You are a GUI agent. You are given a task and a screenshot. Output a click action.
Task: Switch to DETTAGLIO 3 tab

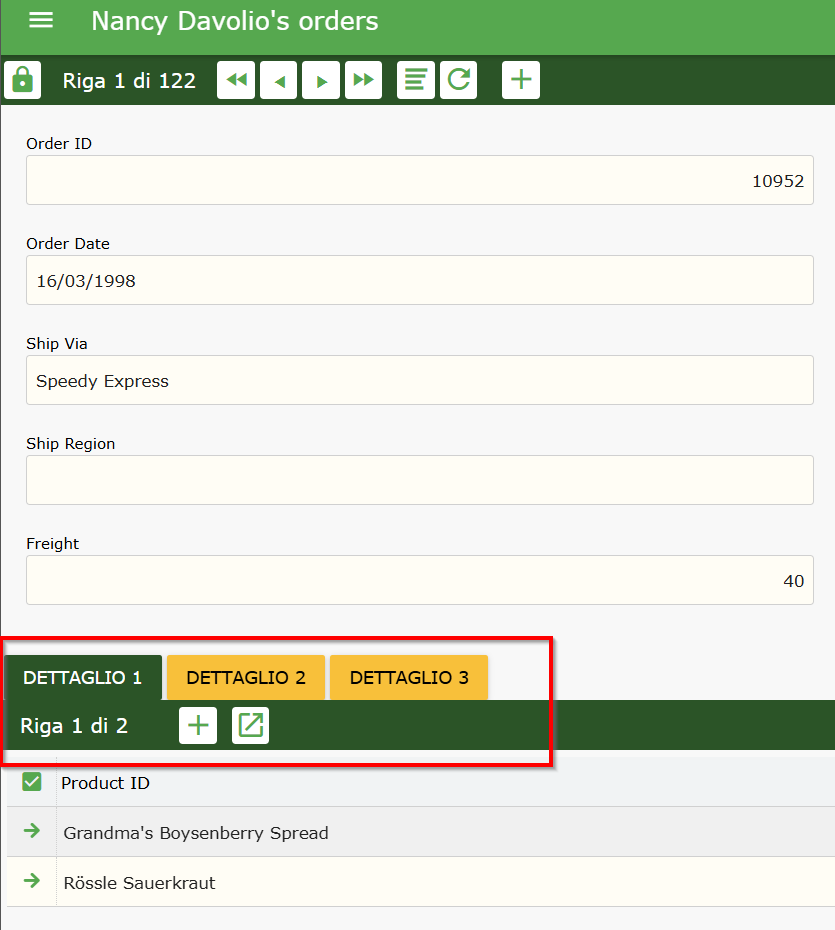click(409, 678)
